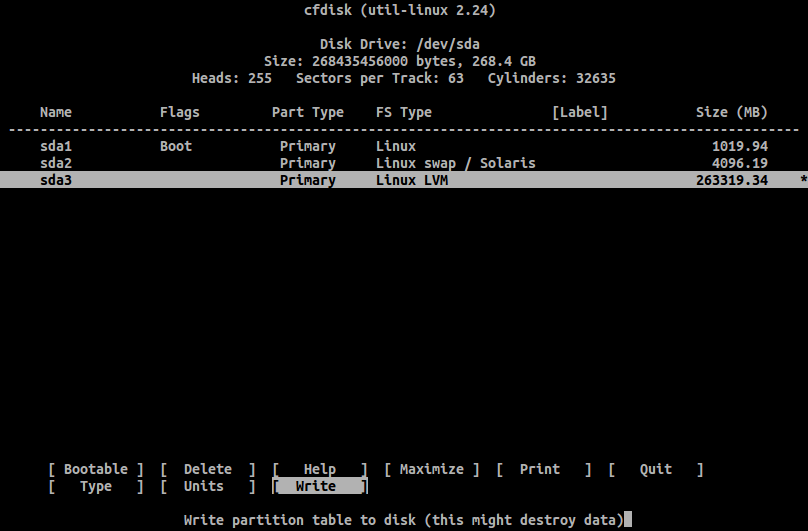Viewport: 808px width, 531px height.
Task: Select Quit to exit cfdisk
Action: click(656, 469)
